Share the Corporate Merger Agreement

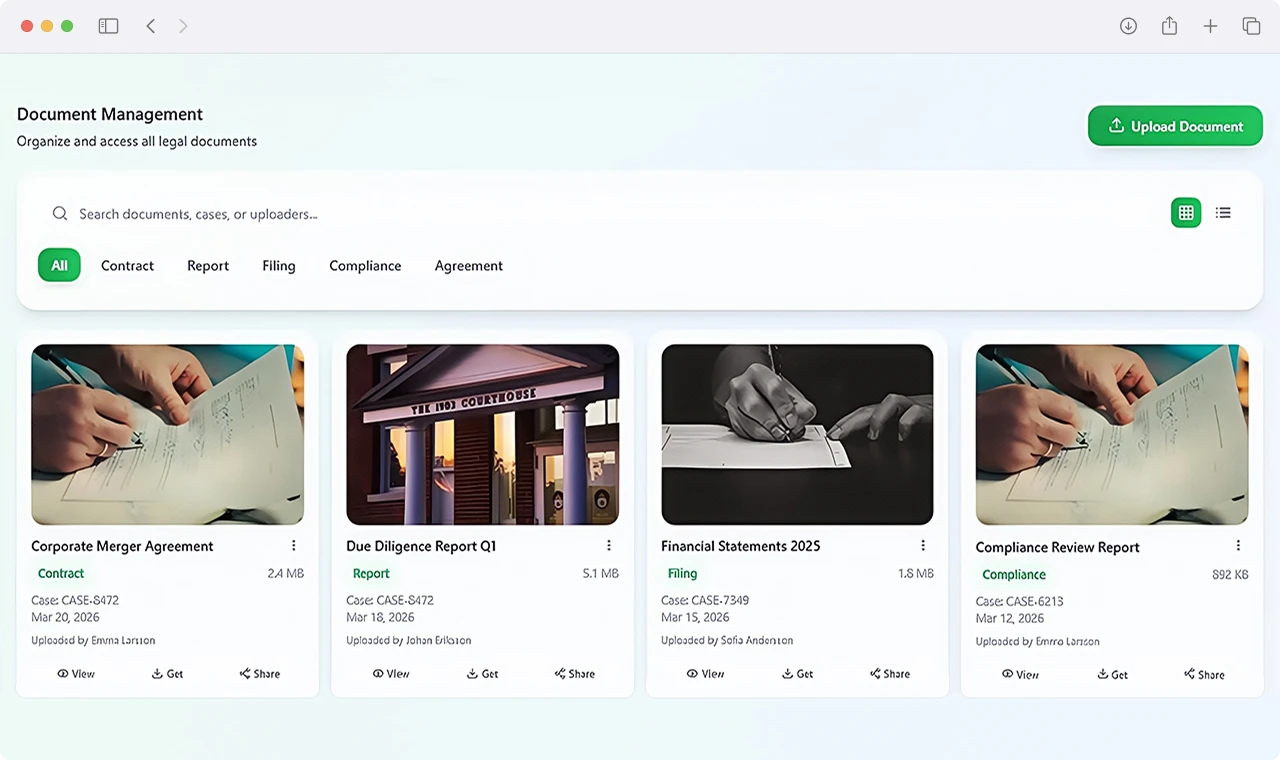pos(260,674)
